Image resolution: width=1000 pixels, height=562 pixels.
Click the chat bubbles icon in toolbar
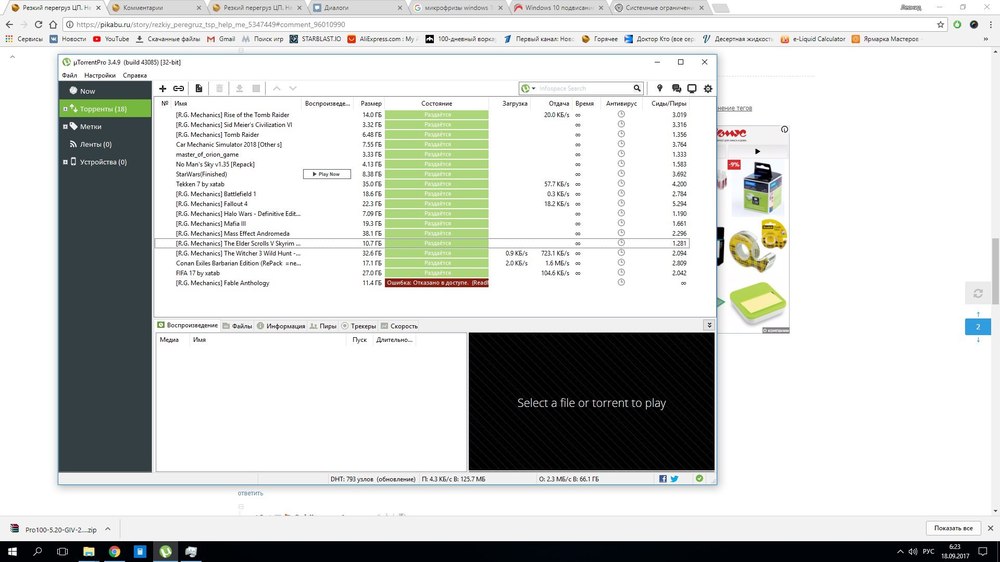676,89
